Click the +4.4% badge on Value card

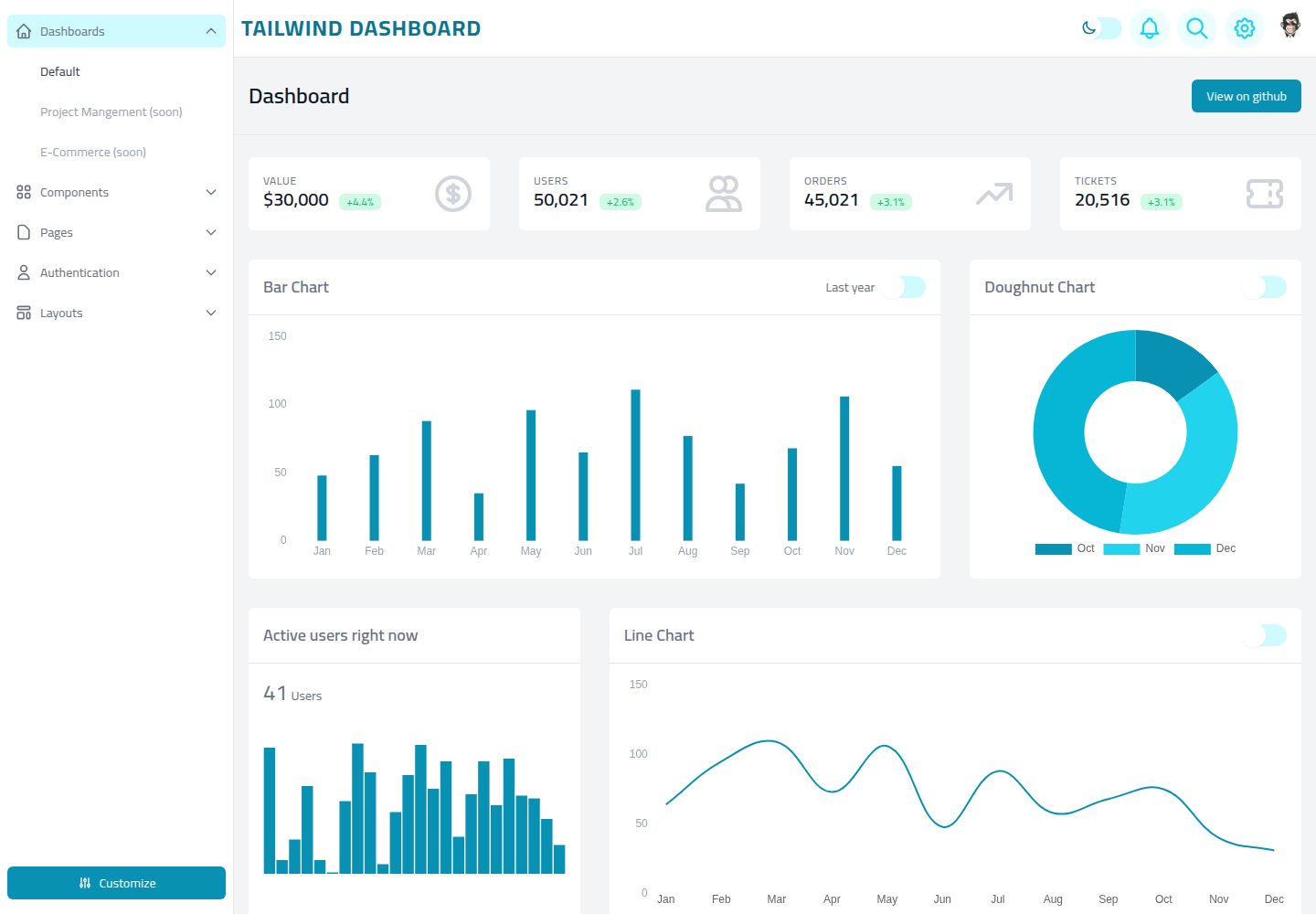coord(360,202)
